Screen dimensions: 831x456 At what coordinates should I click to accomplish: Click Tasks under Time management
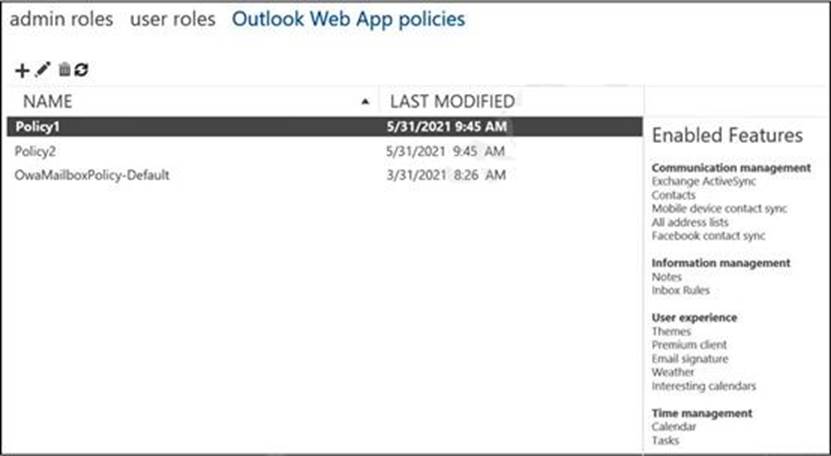(x=665, y=440)
